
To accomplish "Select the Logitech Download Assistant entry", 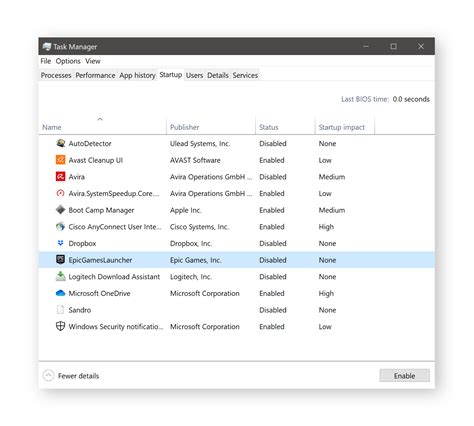I will [x=114, y=276].
